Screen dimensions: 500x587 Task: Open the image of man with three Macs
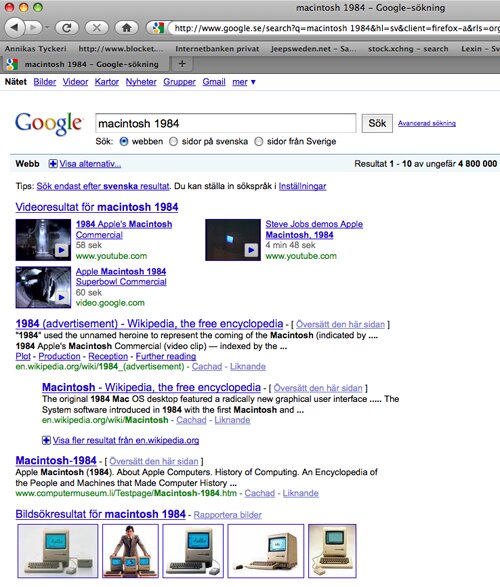click(130, 551)
